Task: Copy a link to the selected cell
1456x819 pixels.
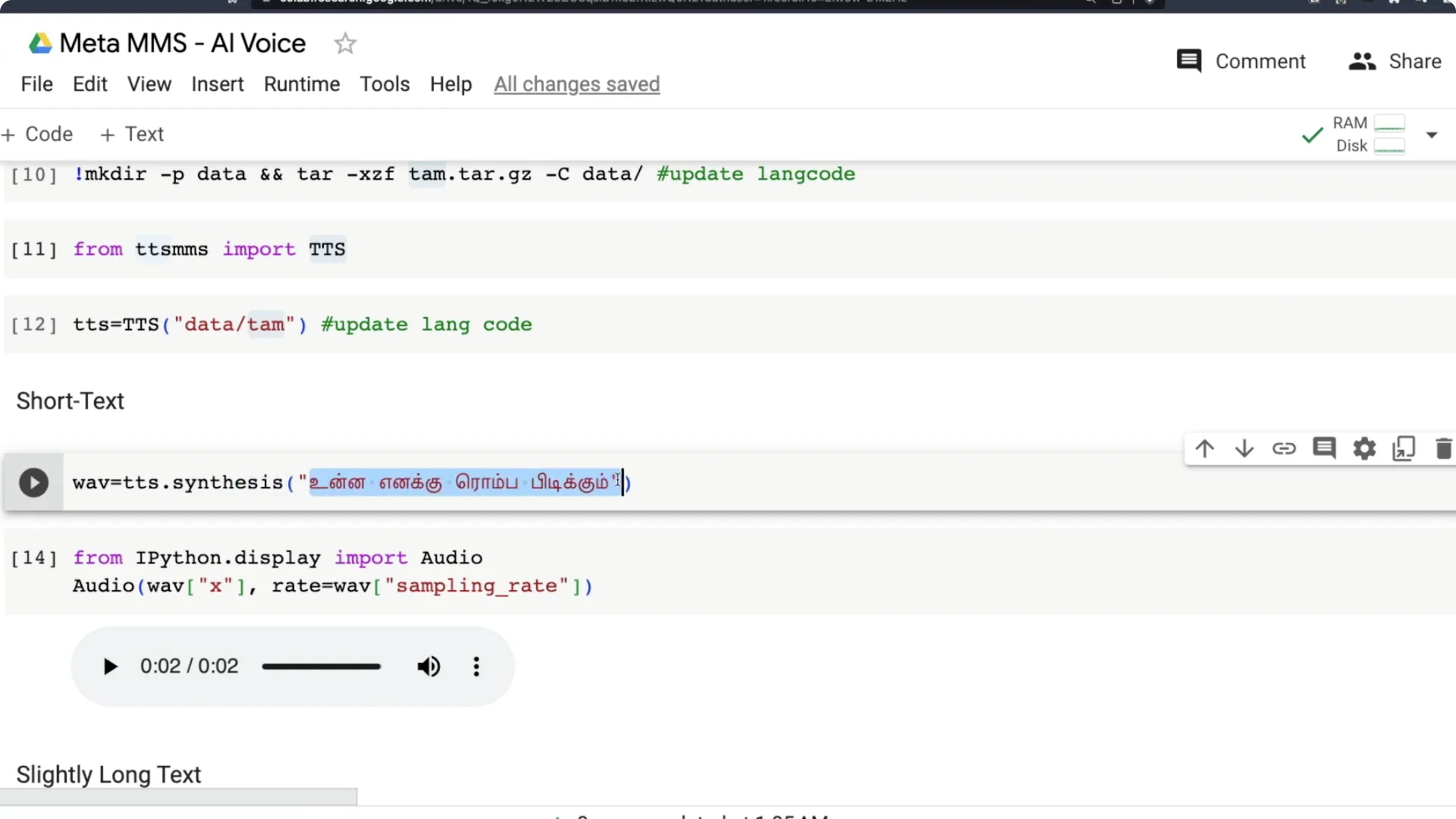Action: pos(1285,448)
